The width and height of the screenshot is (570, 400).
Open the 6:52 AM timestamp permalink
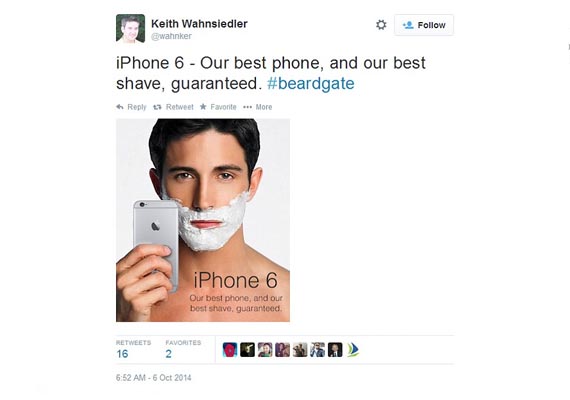click(153, 378)
